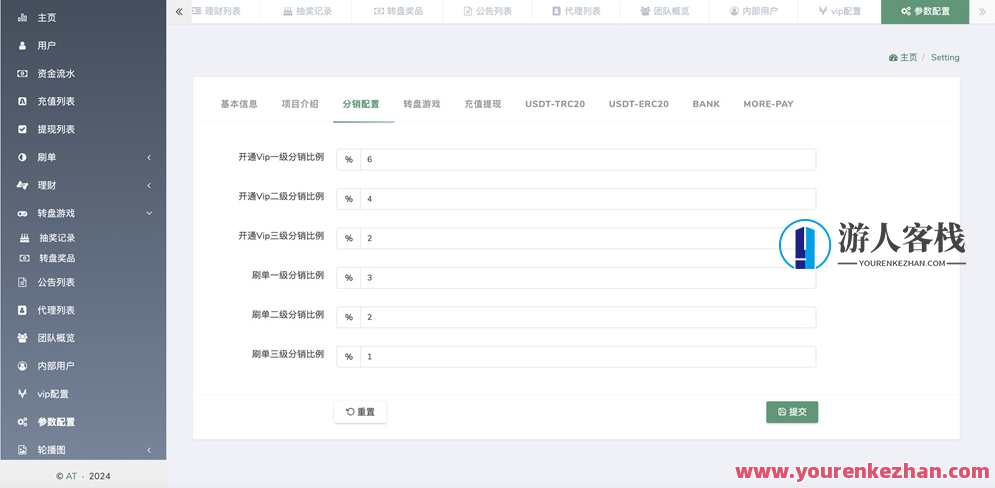995x488 pixels.
Task: Click the 重置 reset button
Action: (360, 412)
